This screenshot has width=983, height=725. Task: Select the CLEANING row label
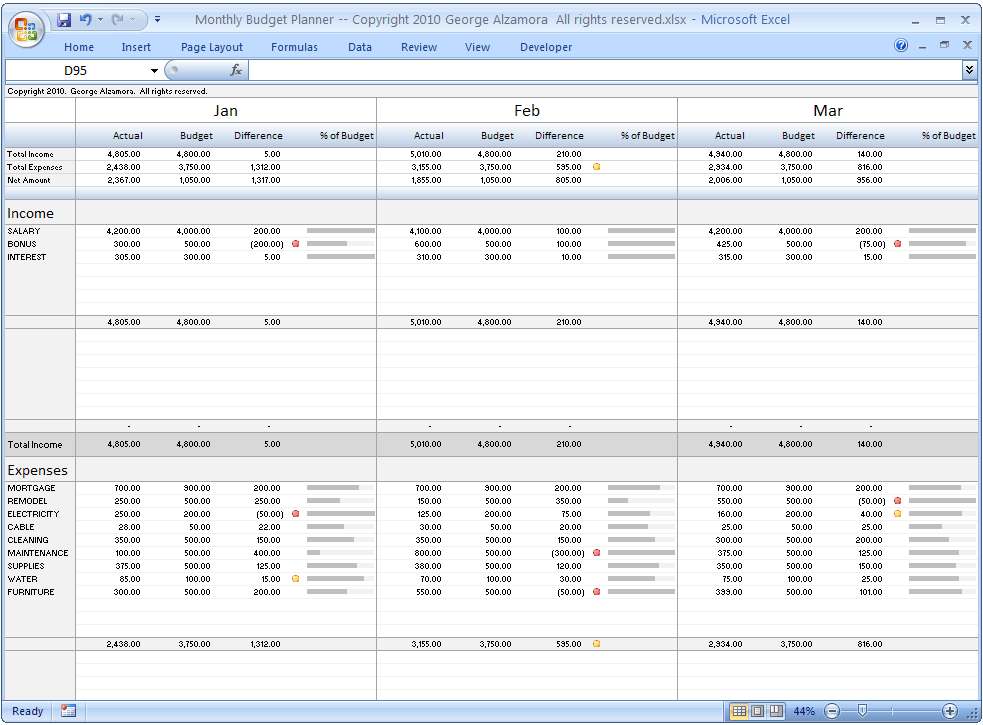tap(28, 540)
